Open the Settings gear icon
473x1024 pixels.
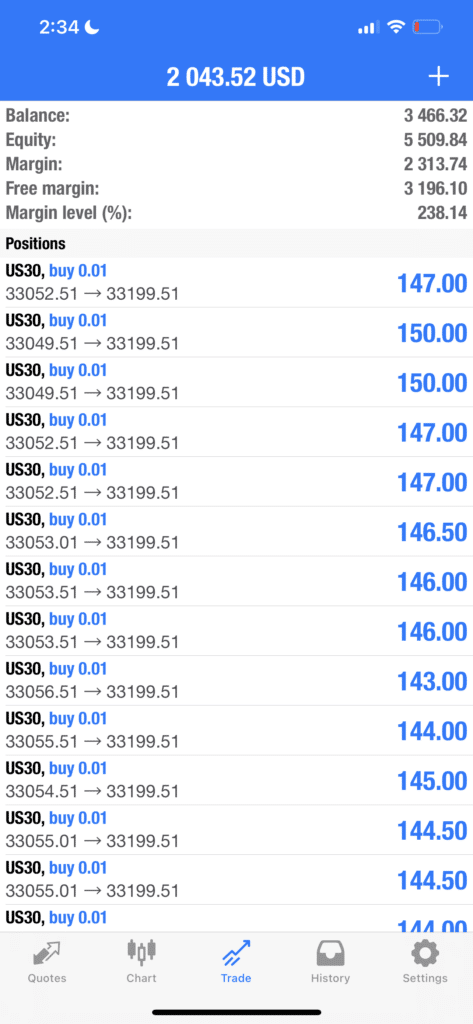click(425, 953)
